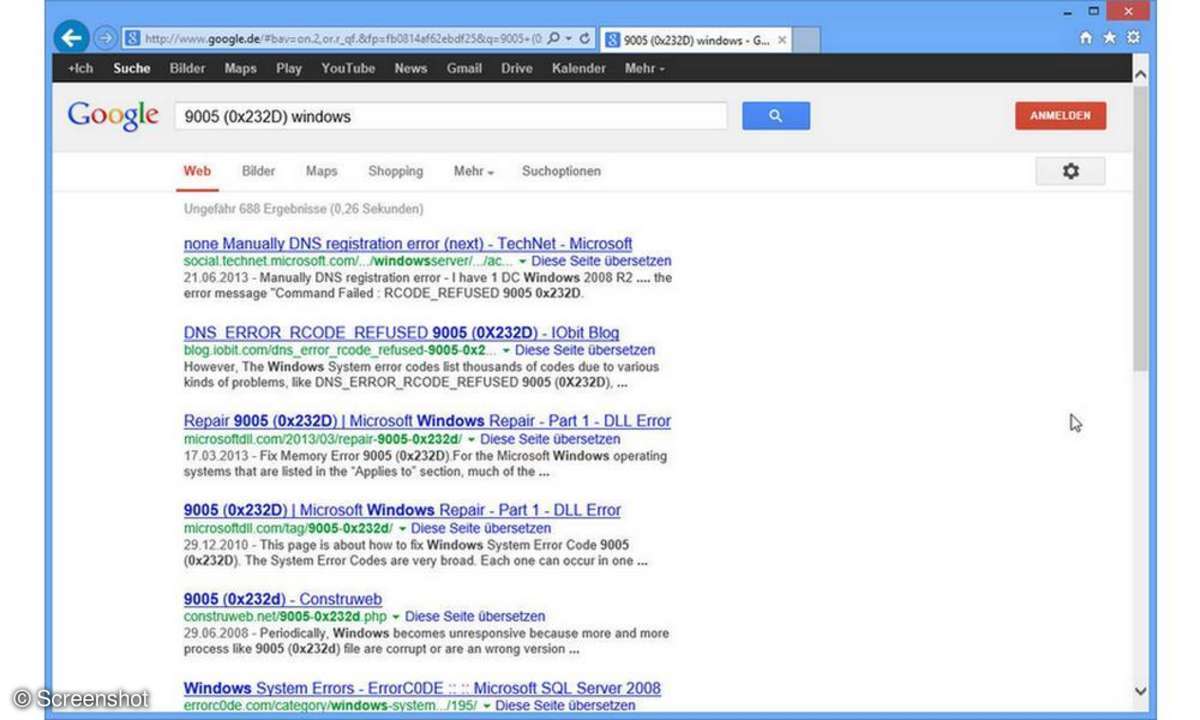Click the browser Forward arrow button

105,39
